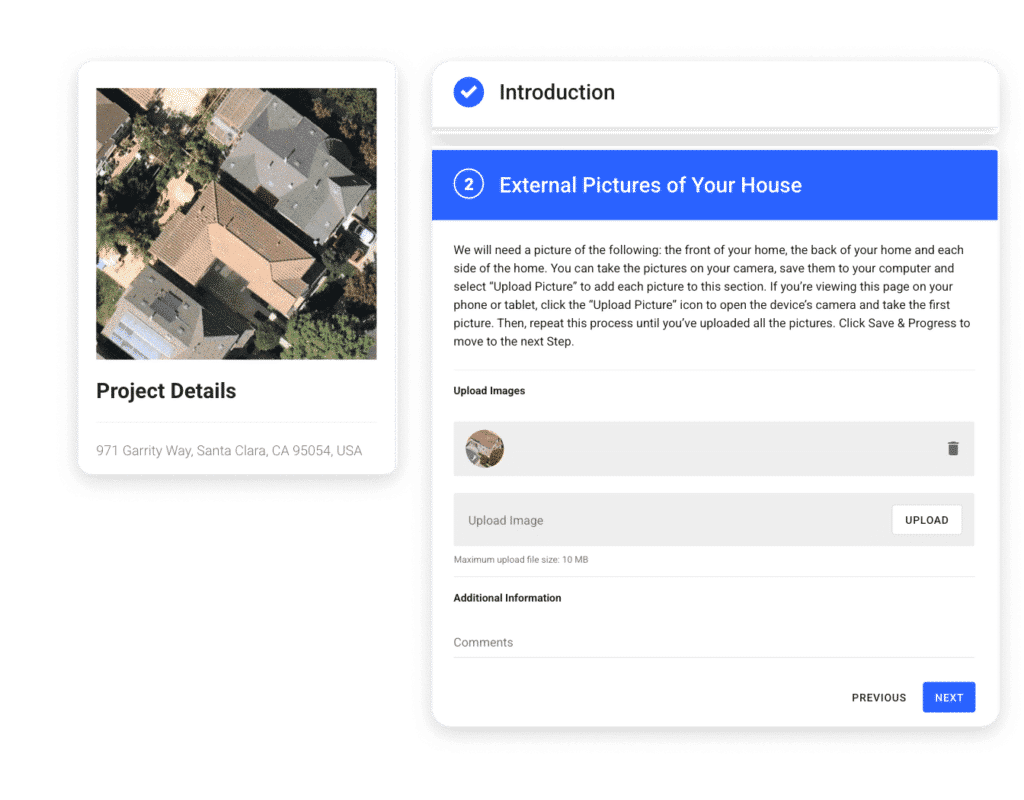Image resolution: width=1024 pixels, height=800 pixels.
Task: Focus the Comments input field
Action: [x=713, y=643]
